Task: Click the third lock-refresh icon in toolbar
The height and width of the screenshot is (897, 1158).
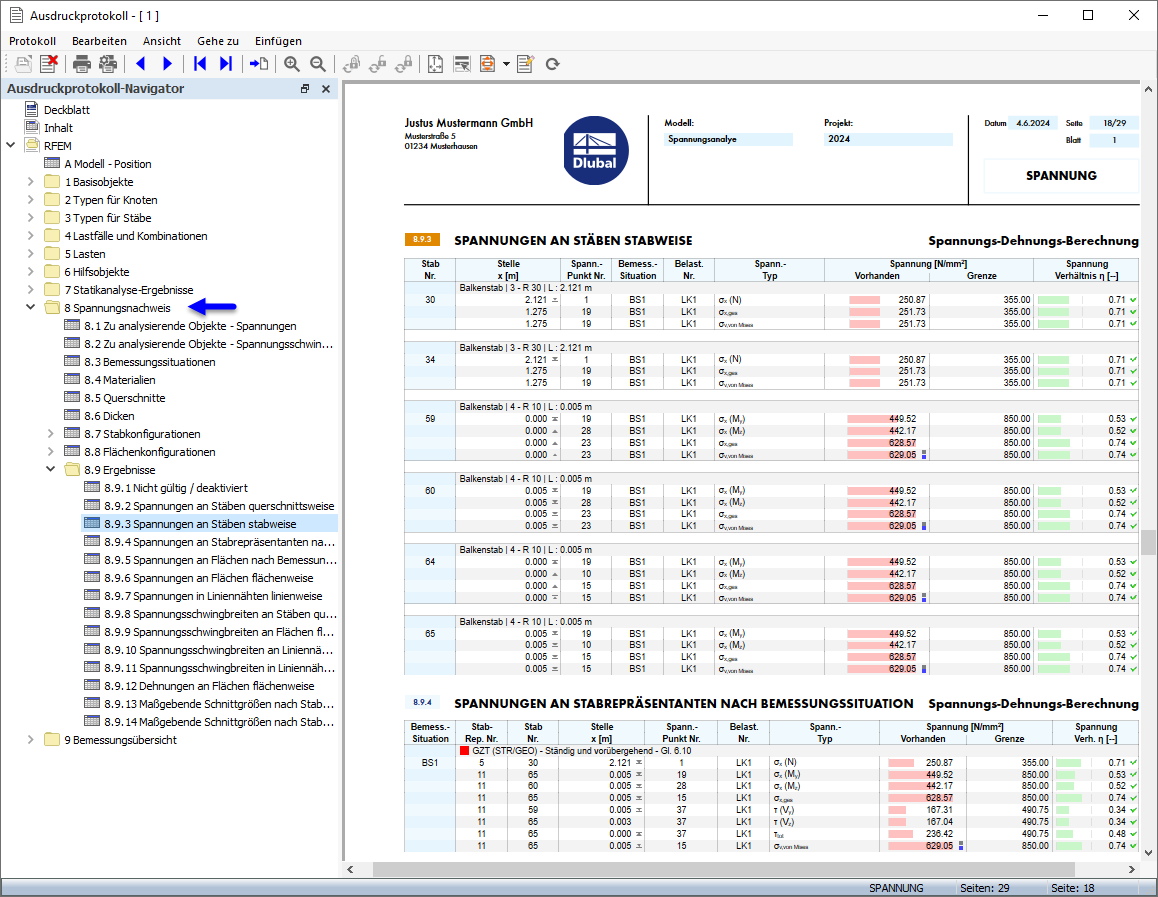Action: [x=403, y=64]
